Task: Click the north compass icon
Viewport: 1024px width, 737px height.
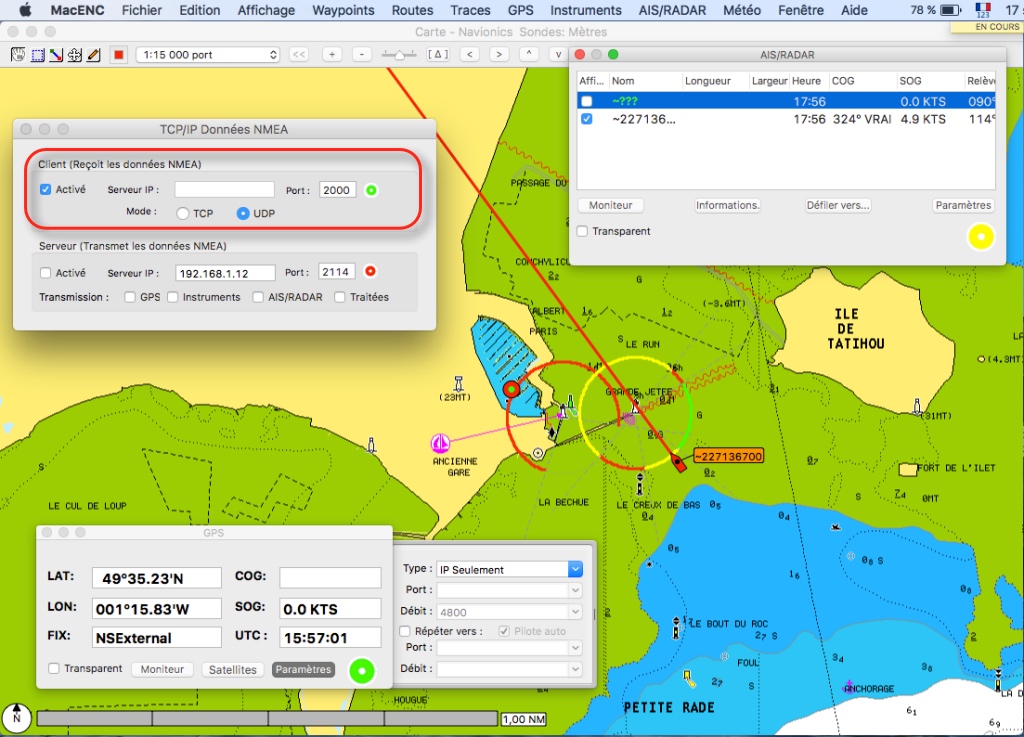Action: tap(16, 716)
